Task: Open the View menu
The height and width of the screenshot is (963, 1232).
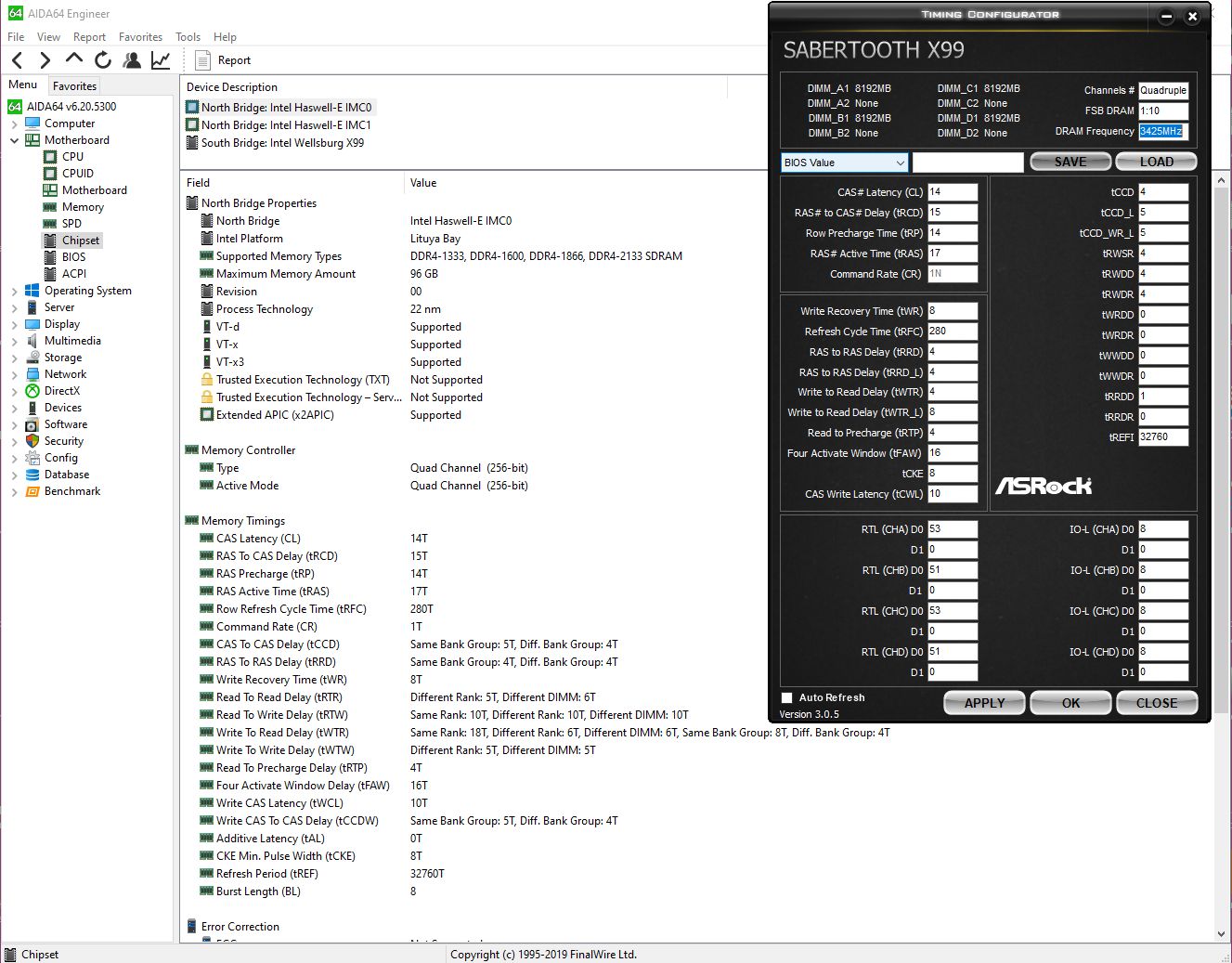Action: tap(48, 37)
